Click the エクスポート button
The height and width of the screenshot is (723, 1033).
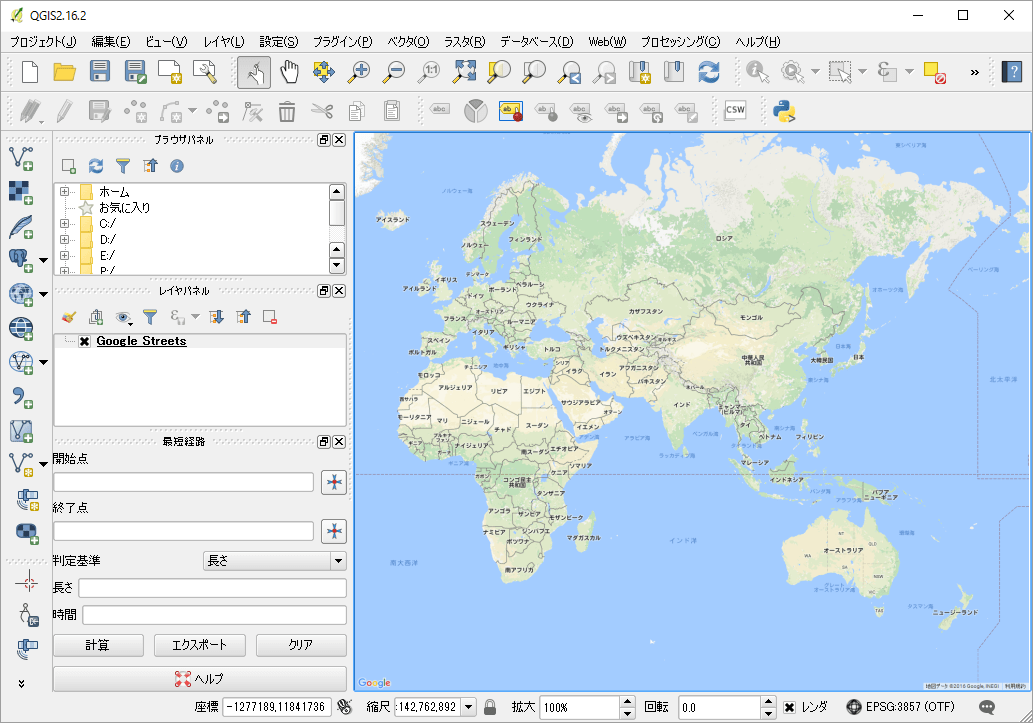tap(197, 645)
